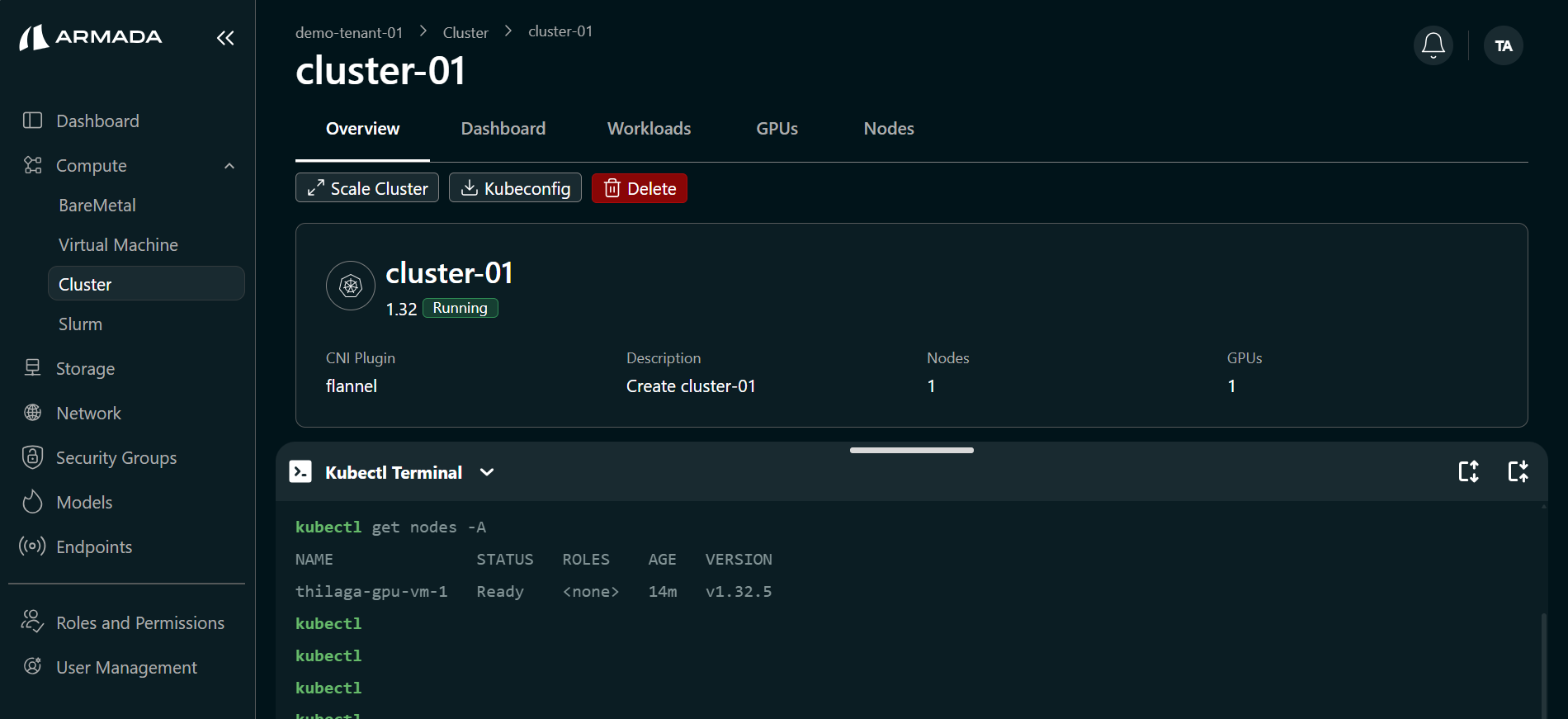
Task: Click the Cluster breadcrumb link
Action: click(465, 32)
